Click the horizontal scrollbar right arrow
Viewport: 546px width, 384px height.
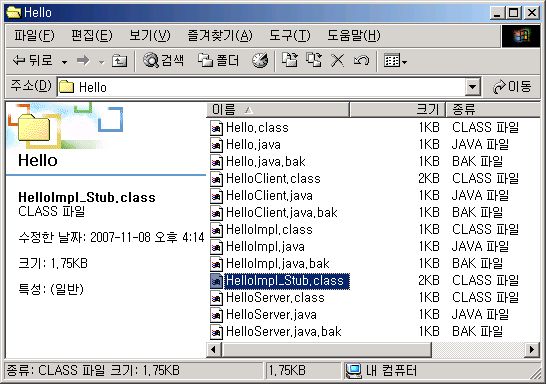[x=532, y=350]
